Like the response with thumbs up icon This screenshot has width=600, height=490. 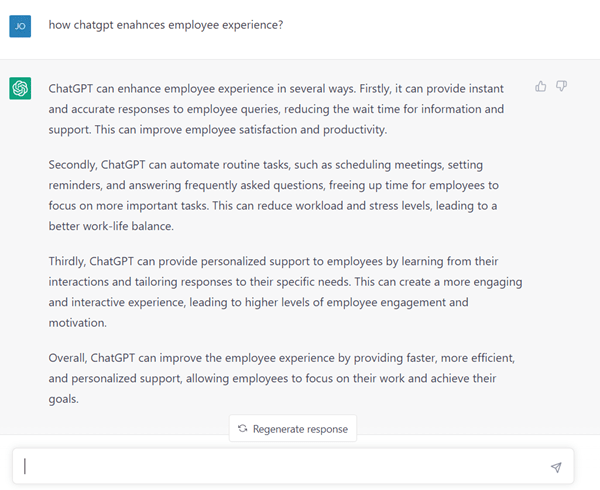click(540, 86)
